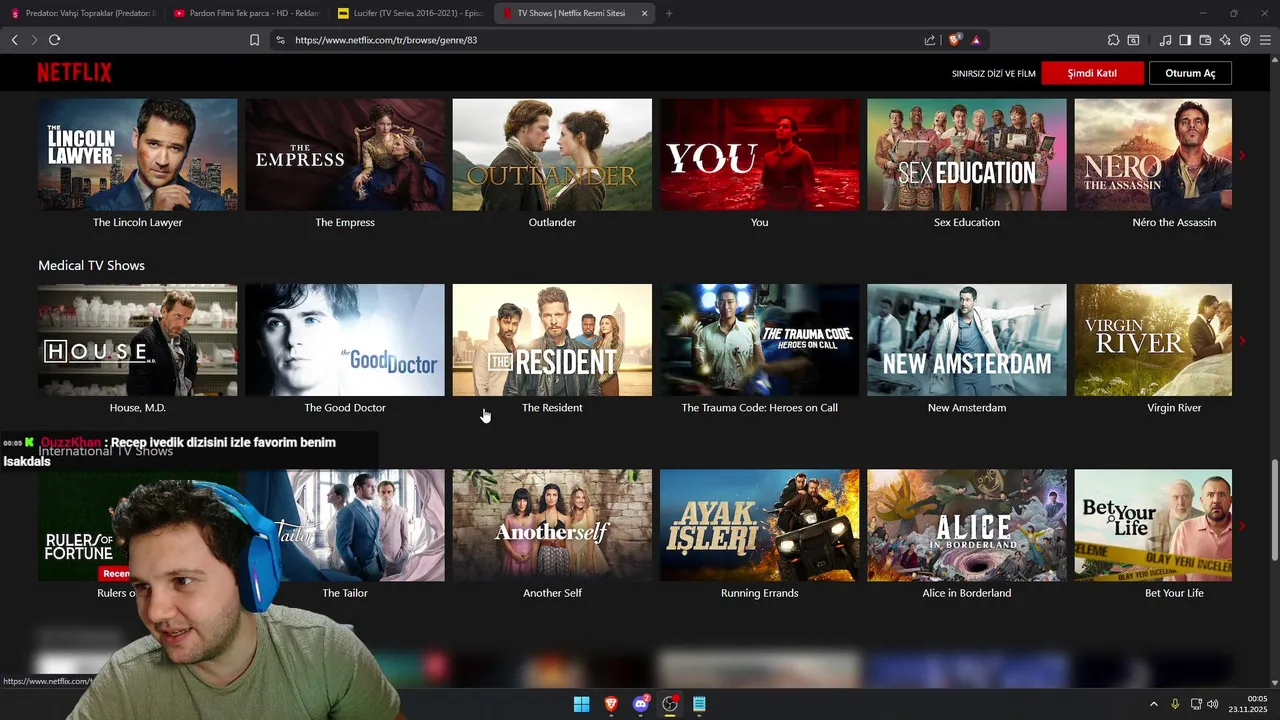Switch to the Lucifer TV Series tab
Viewport: 1280px width, 720px height.
[411, 13]
